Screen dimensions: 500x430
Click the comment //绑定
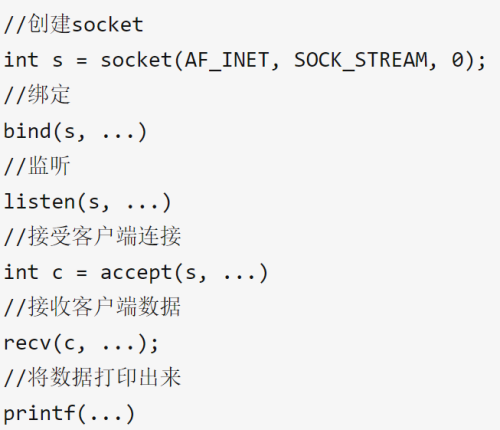click(37, 95)
